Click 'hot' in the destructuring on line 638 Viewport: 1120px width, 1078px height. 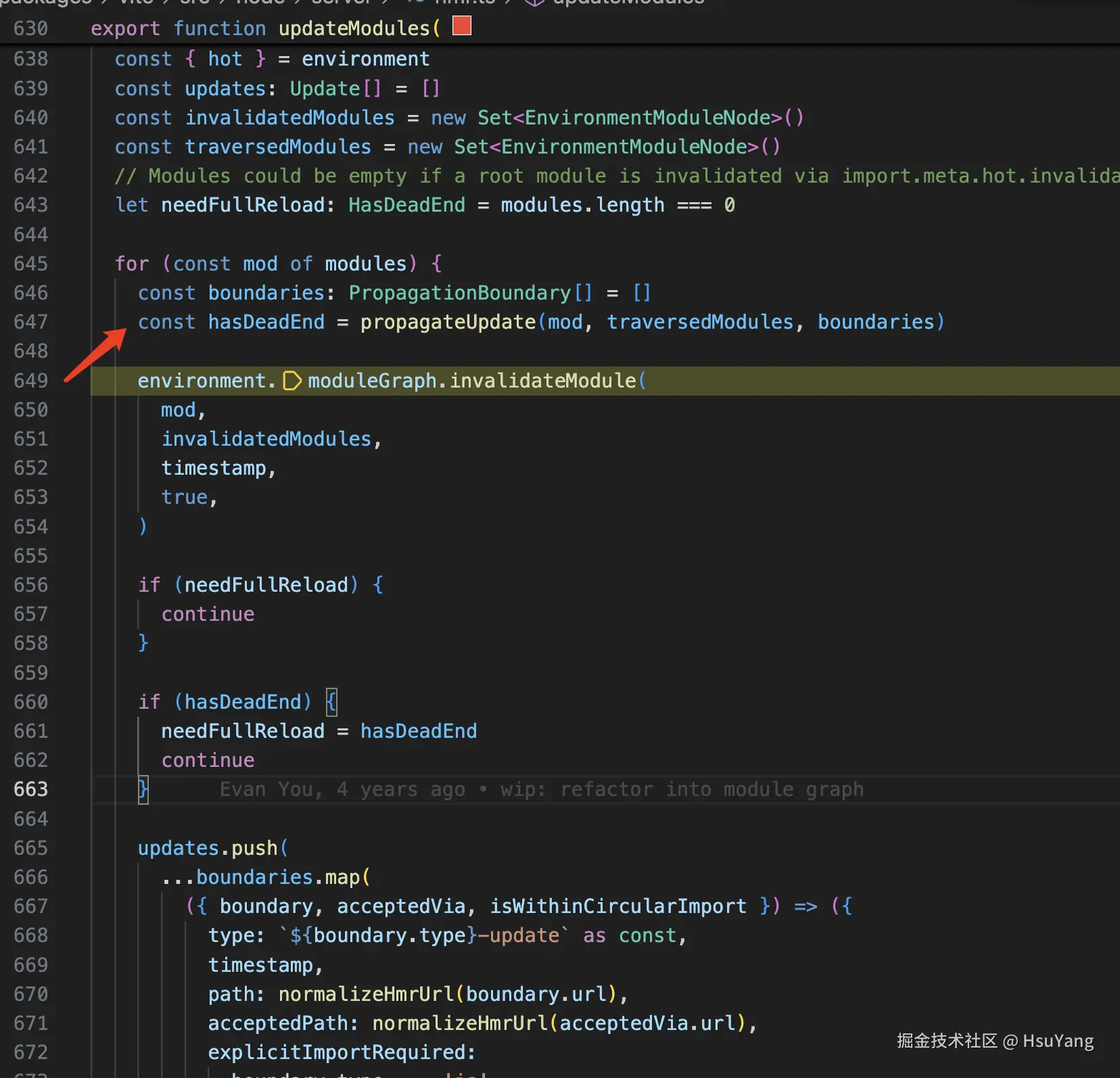coord(225,59)
